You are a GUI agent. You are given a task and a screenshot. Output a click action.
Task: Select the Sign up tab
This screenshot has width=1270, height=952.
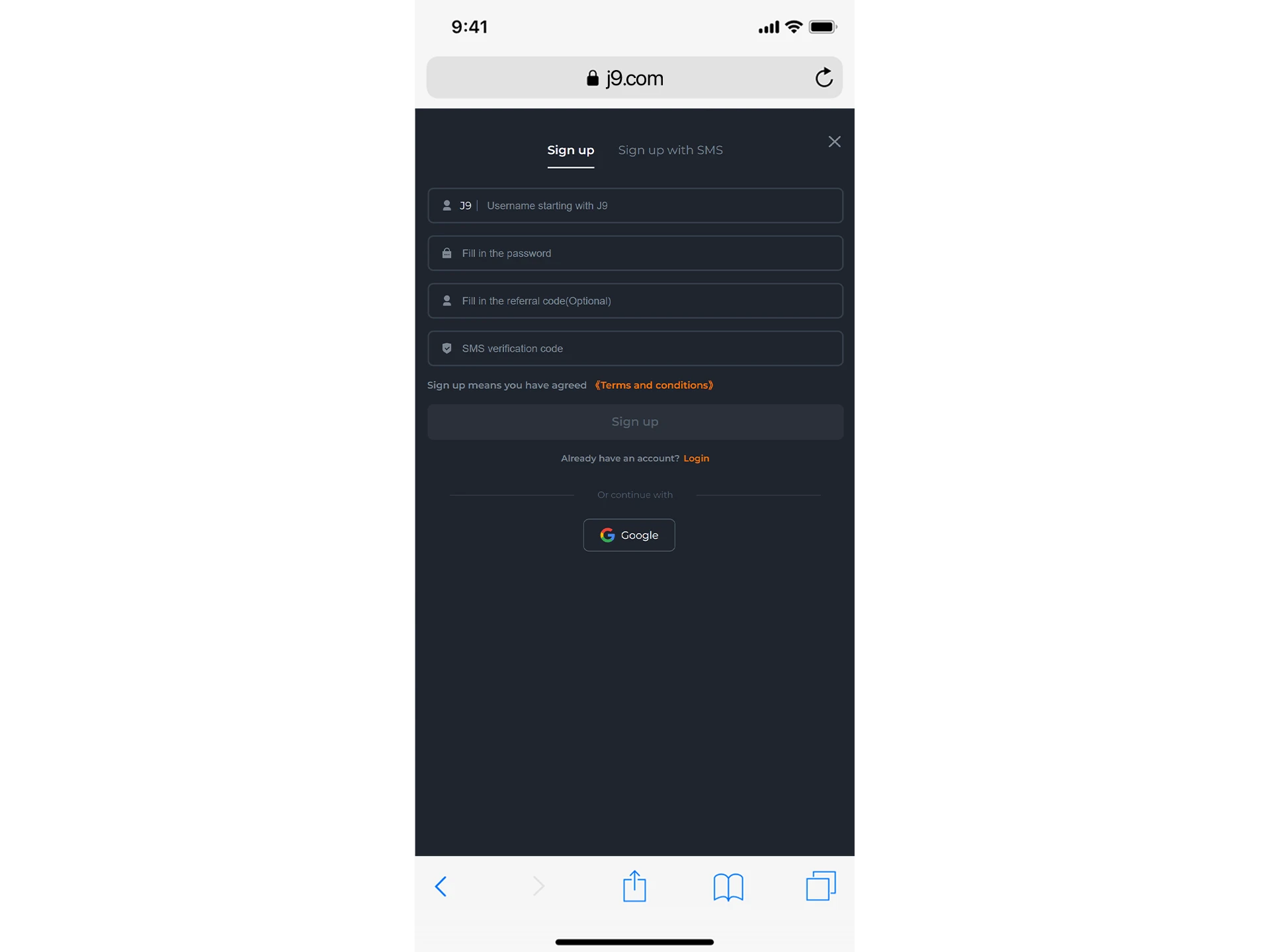(570, 150)
